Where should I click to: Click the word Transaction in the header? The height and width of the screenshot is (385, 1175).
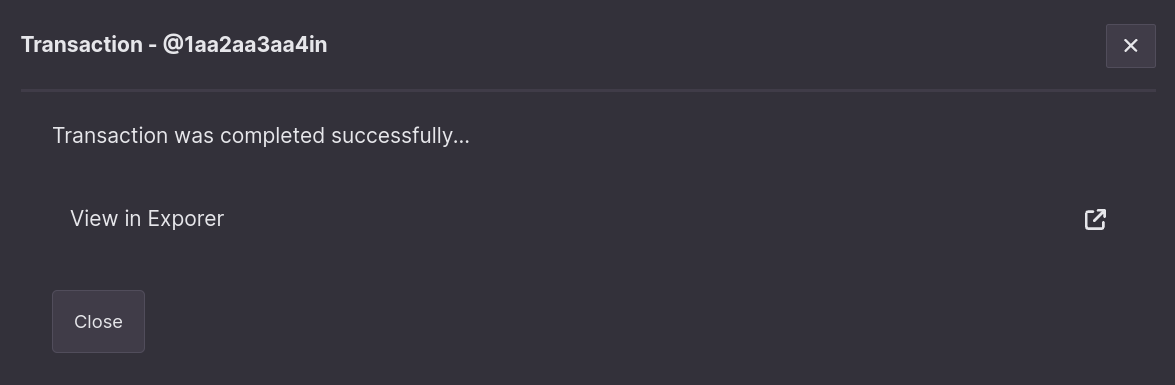click(x=82, y=45)
